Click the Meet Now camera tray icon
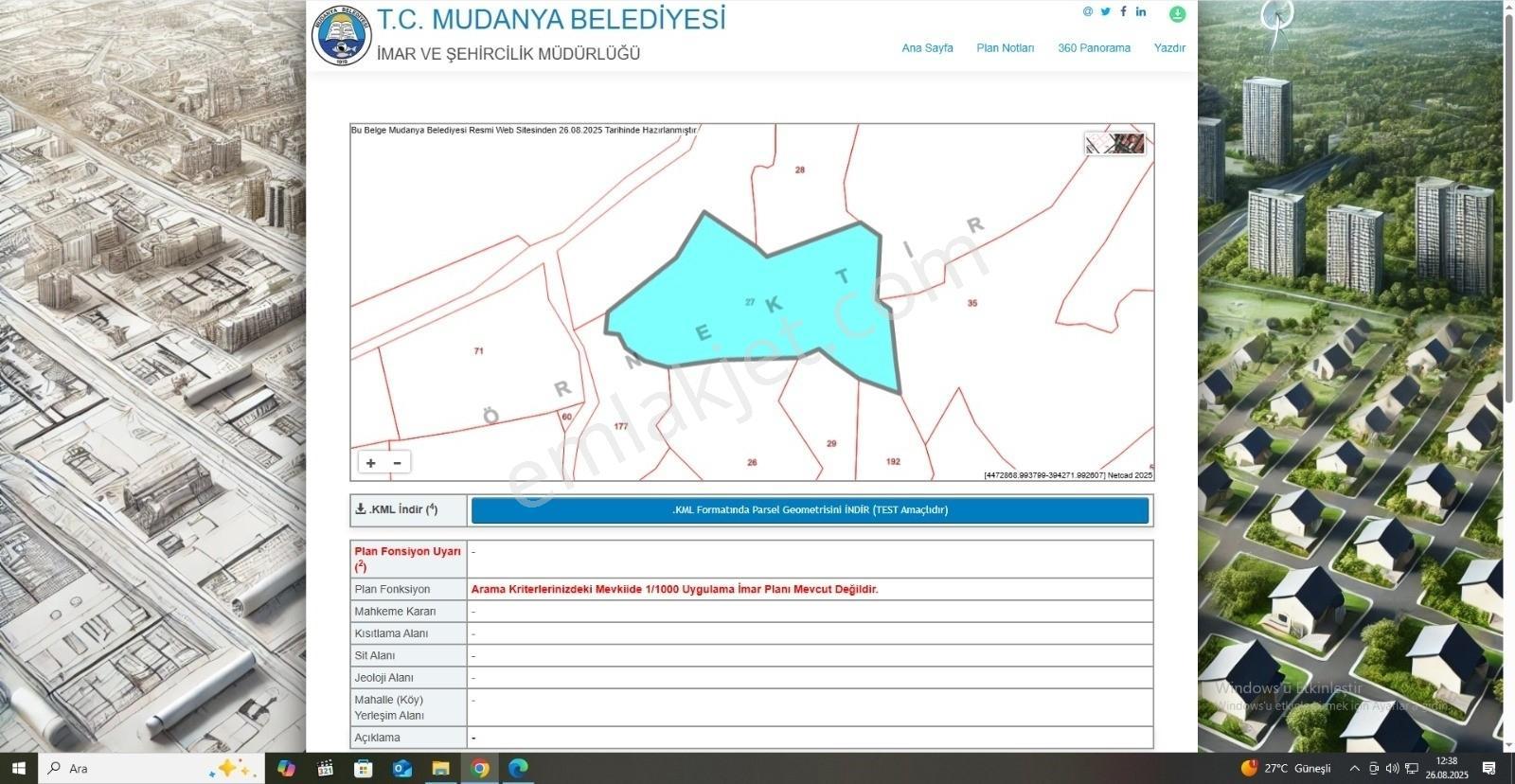The width and height of the screenshot is (1515, 784). pyautogui.click(x=1374, y=768)
